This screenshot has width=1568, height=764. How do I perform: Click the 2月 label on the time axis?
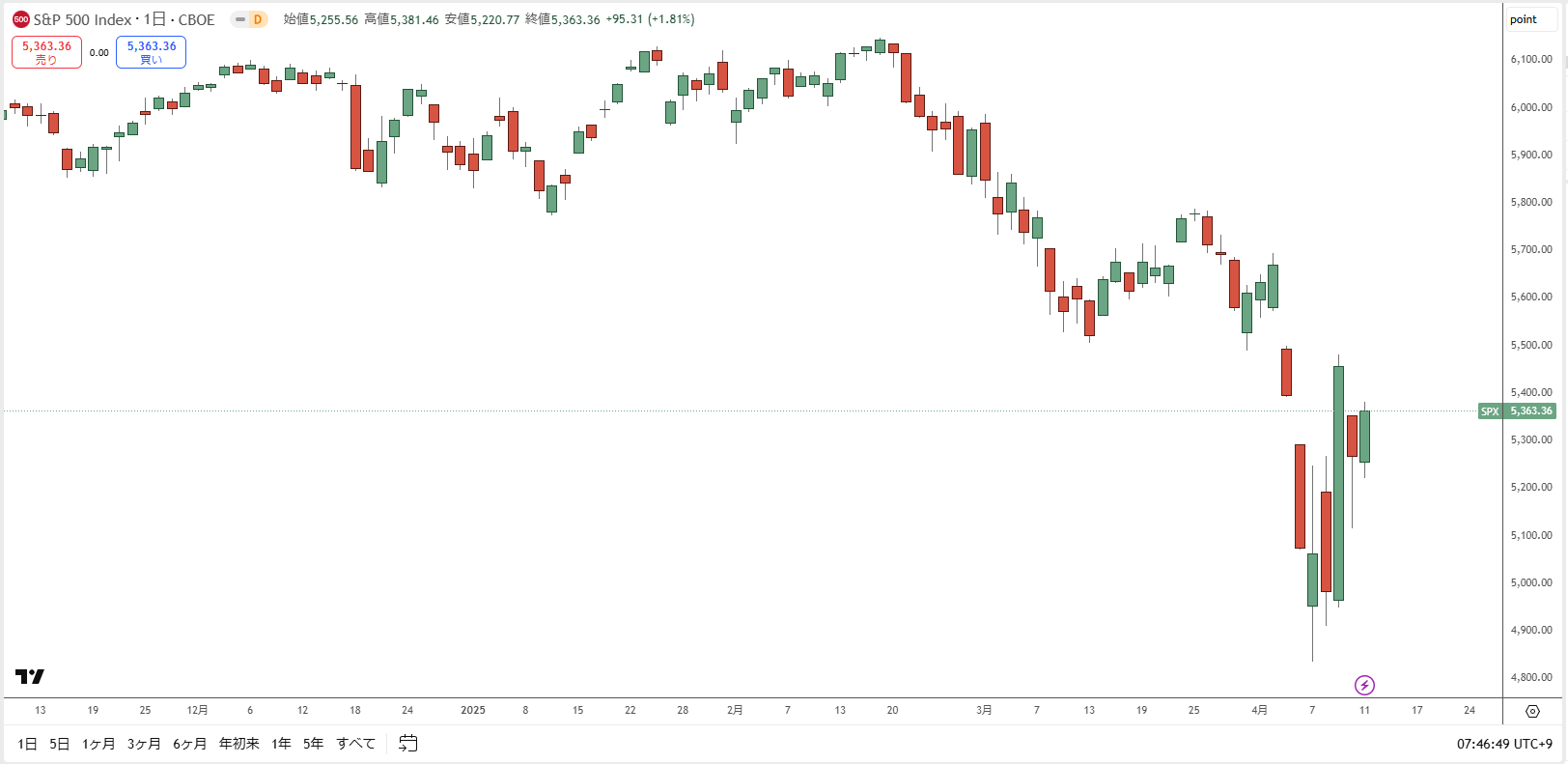[735, 710]
